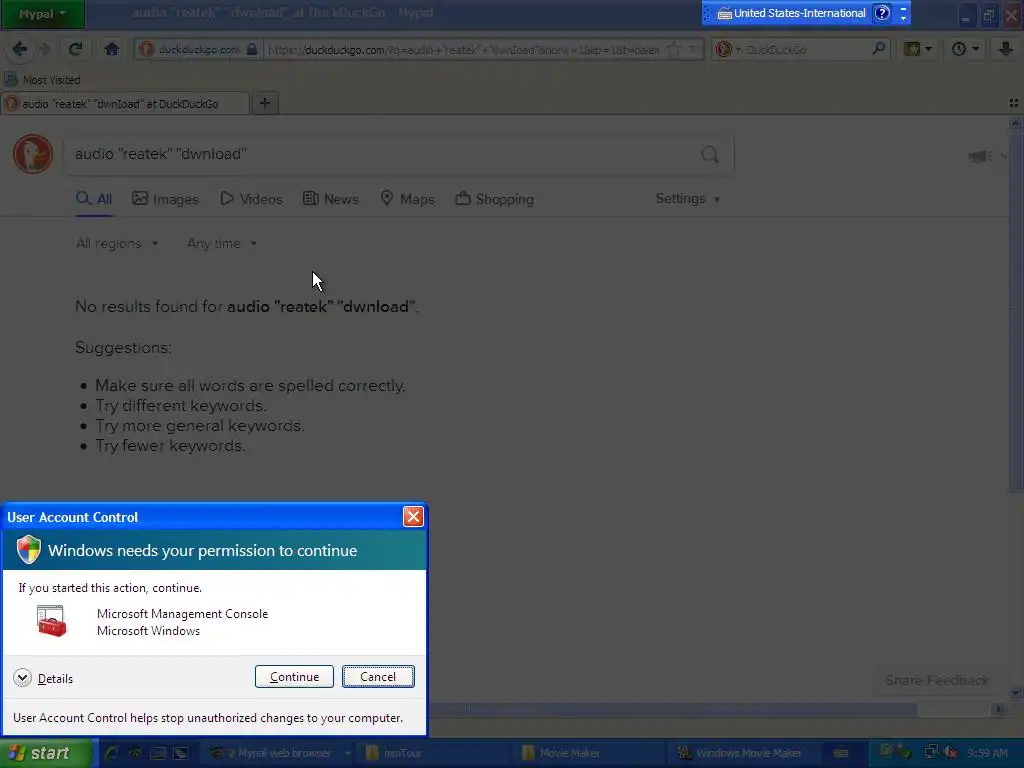Expand Details in the UAC dialog

click(x=43, y=678)
